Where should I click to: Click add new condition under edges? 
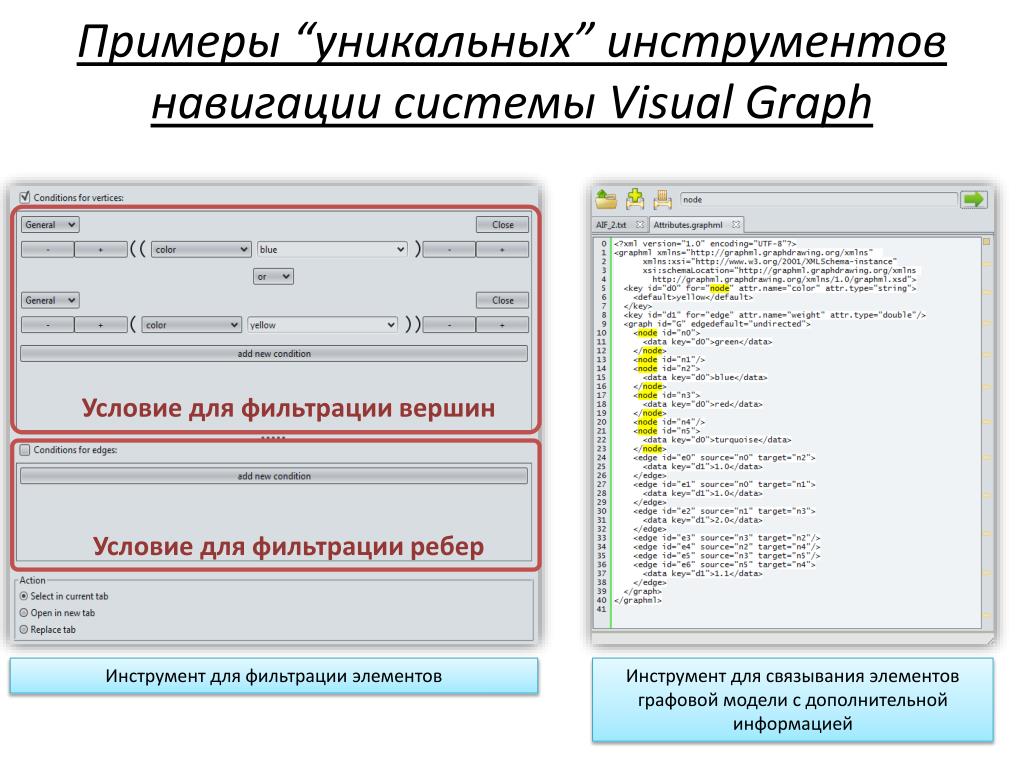[274, 476]
